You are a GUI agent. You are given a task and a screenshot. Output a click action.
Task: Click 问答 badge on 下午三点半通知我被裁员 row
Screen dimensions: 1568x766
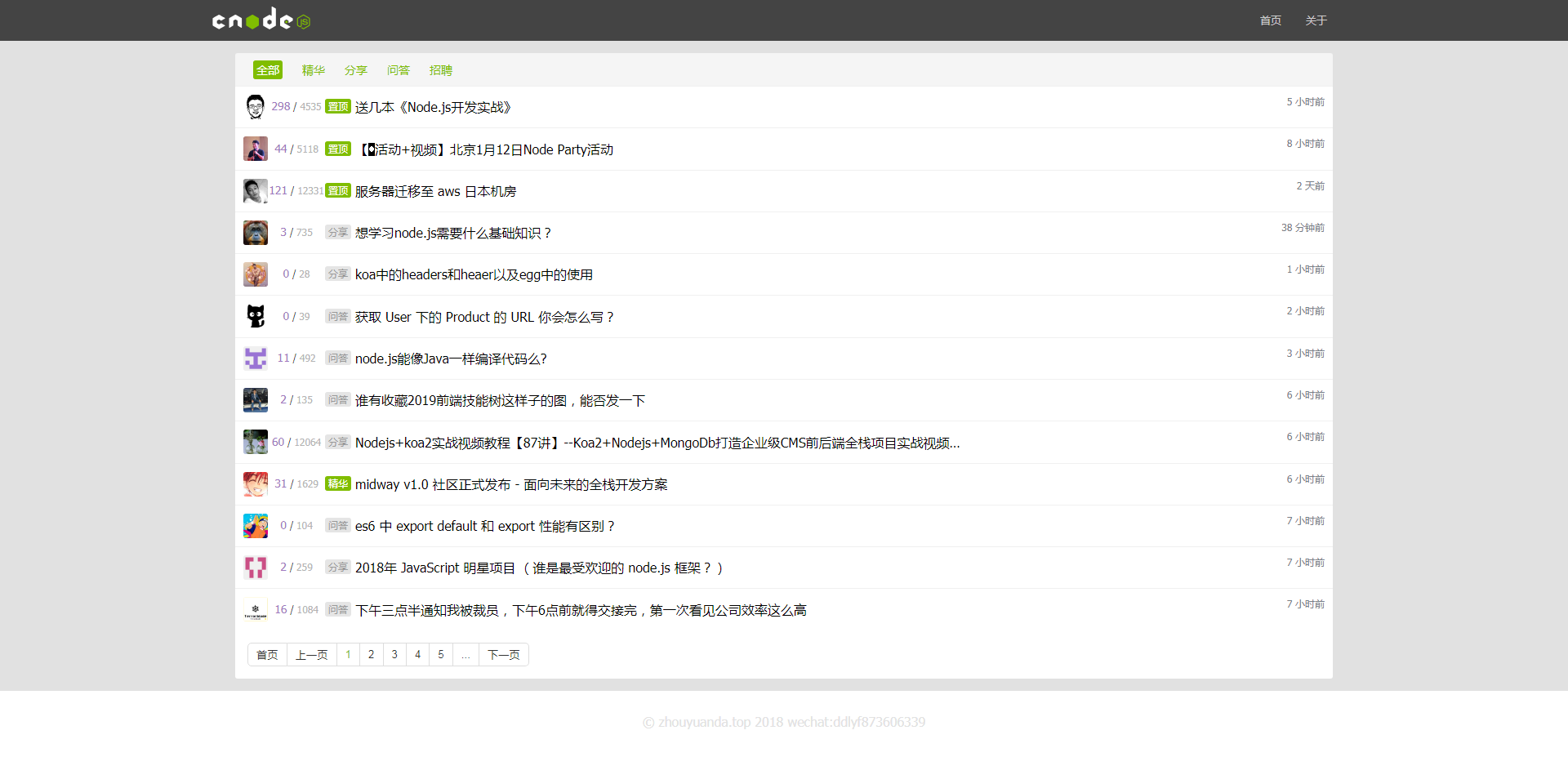click(x=338, y=609)
